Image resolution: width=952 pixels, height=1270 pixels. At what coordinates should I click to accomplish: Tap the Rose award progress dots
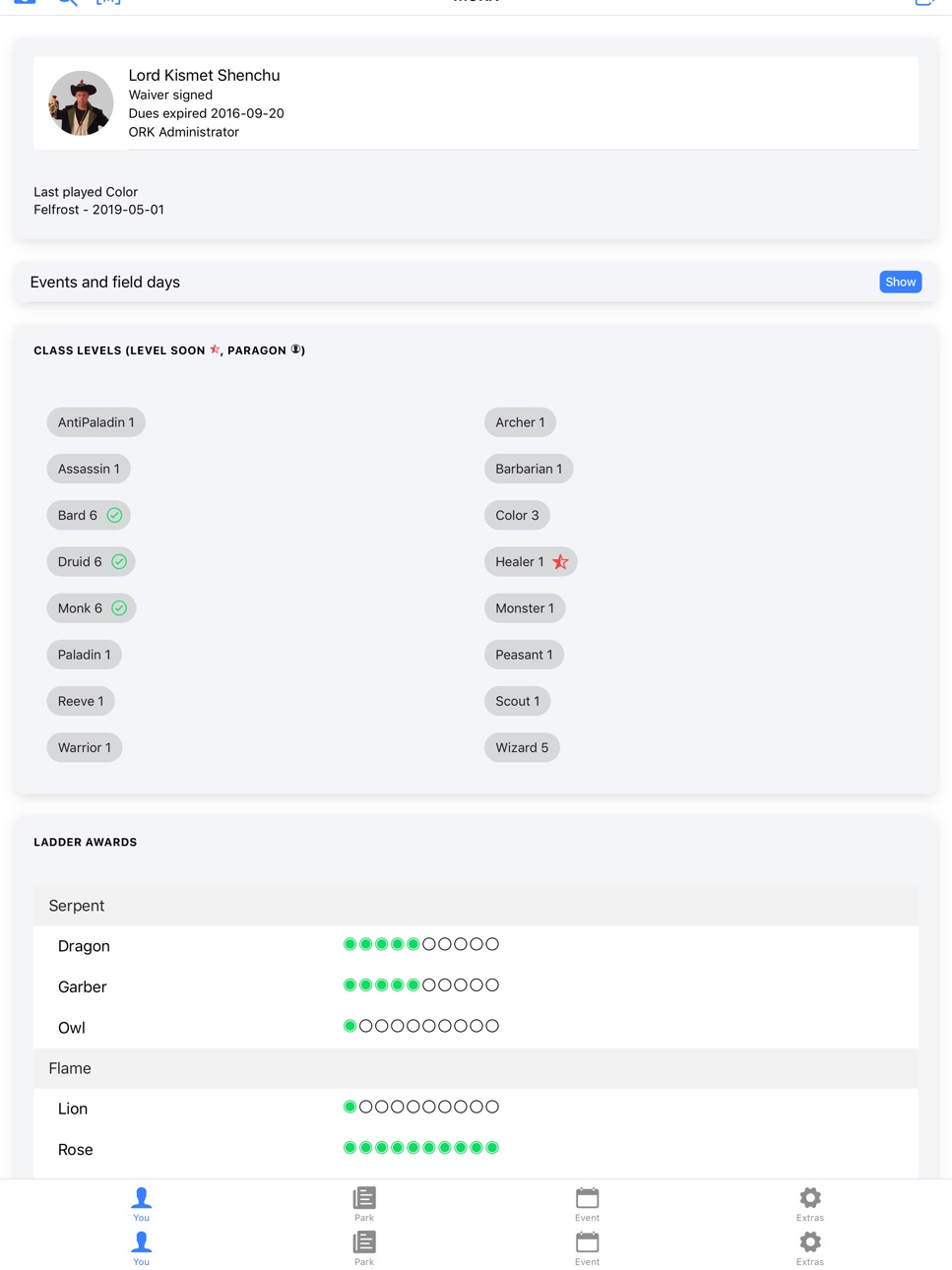pyautogui.click(x=421, y=1148)
